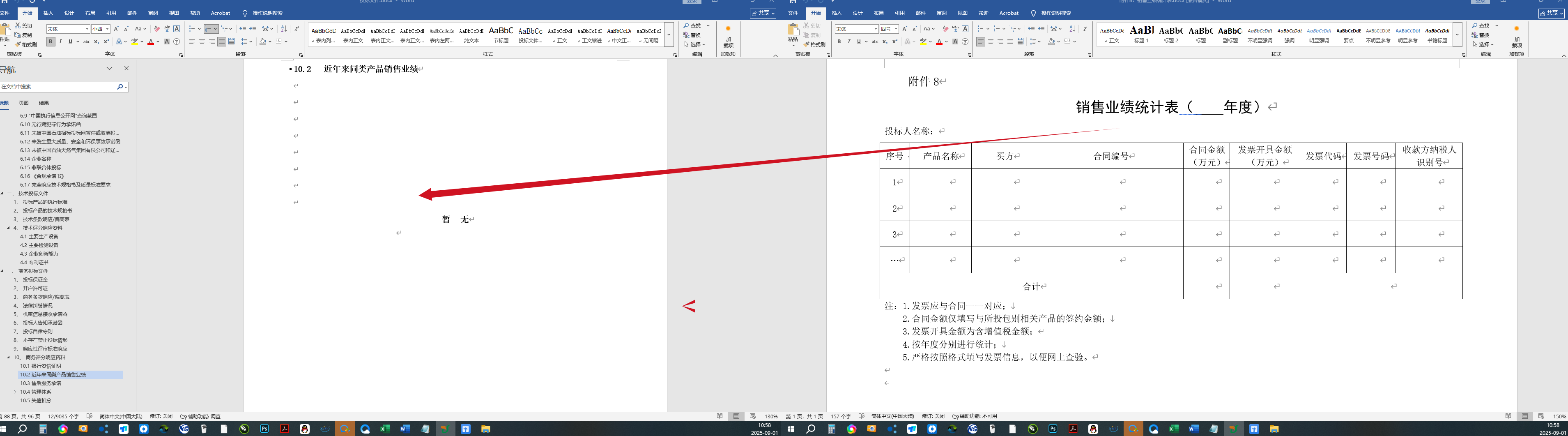Toggle Bold in the 投标文件 window
Image resolution: width=1568 pixels, height=436 pixels.
[51, 42]
